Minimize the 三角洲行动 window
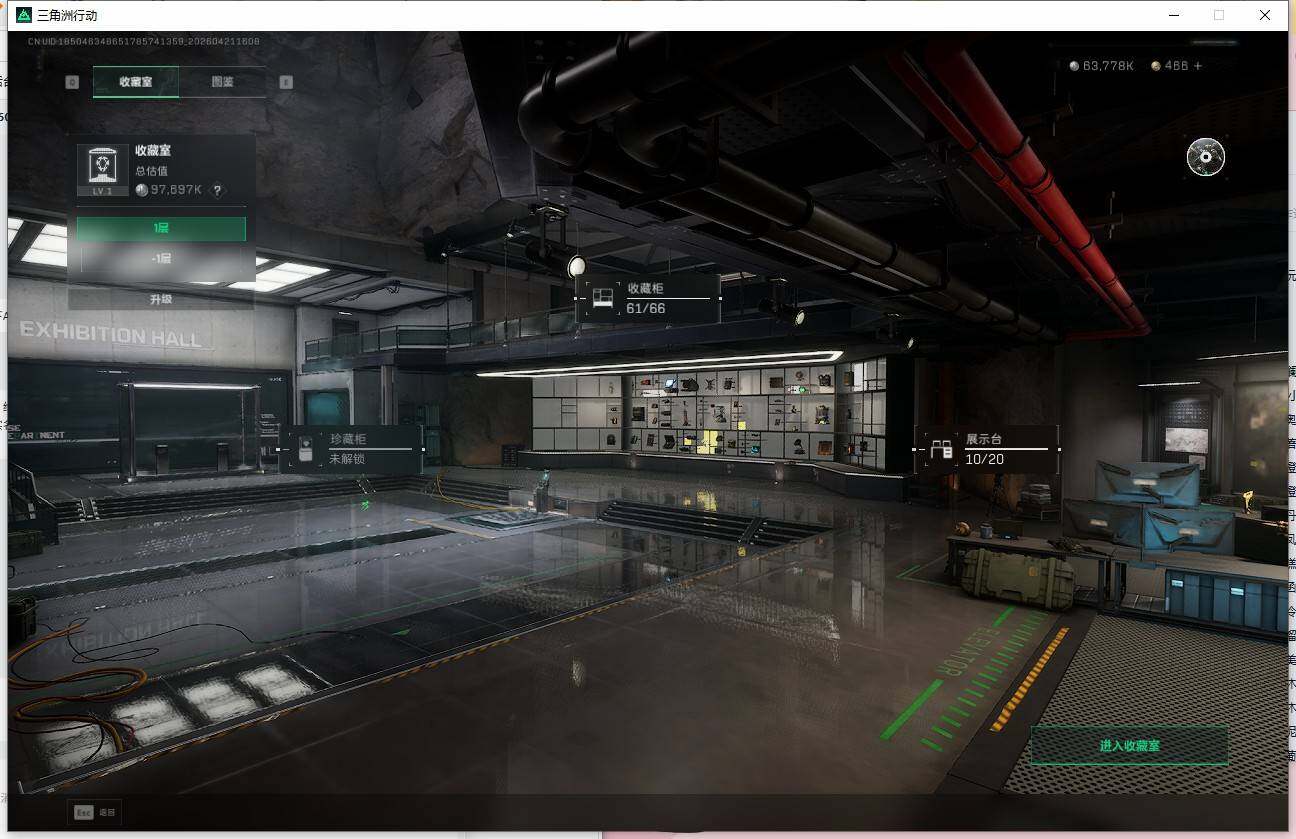 pyautogui.click(x=1173, y=15)
